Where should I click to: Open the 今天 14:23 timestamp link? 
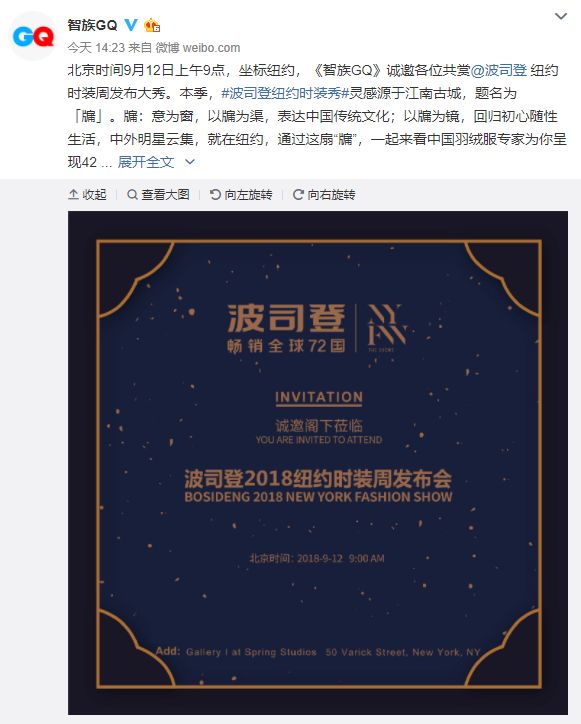click(96, 48)
